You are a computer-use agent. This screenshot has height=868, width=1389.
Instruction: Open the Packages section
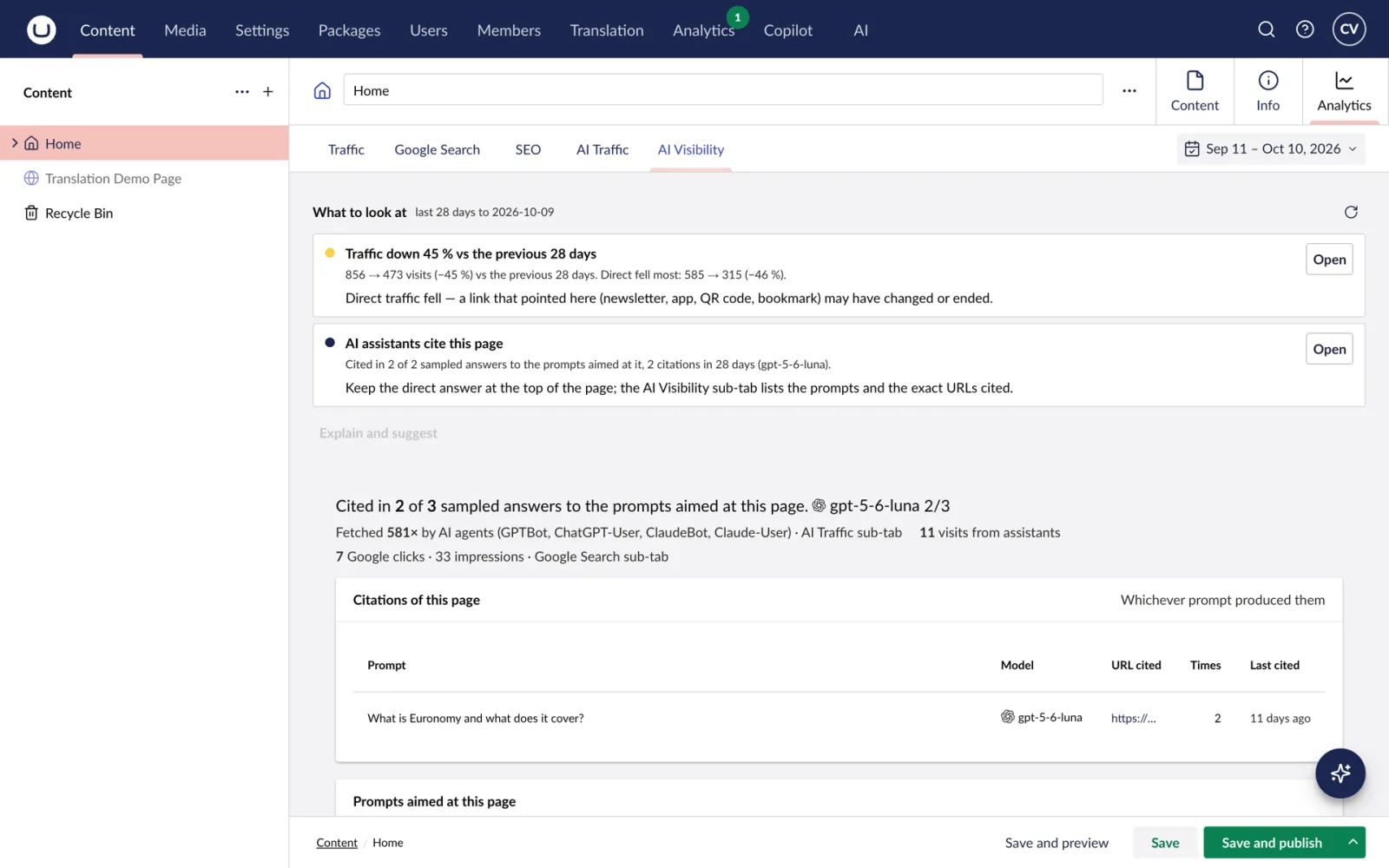click(349, 30)
